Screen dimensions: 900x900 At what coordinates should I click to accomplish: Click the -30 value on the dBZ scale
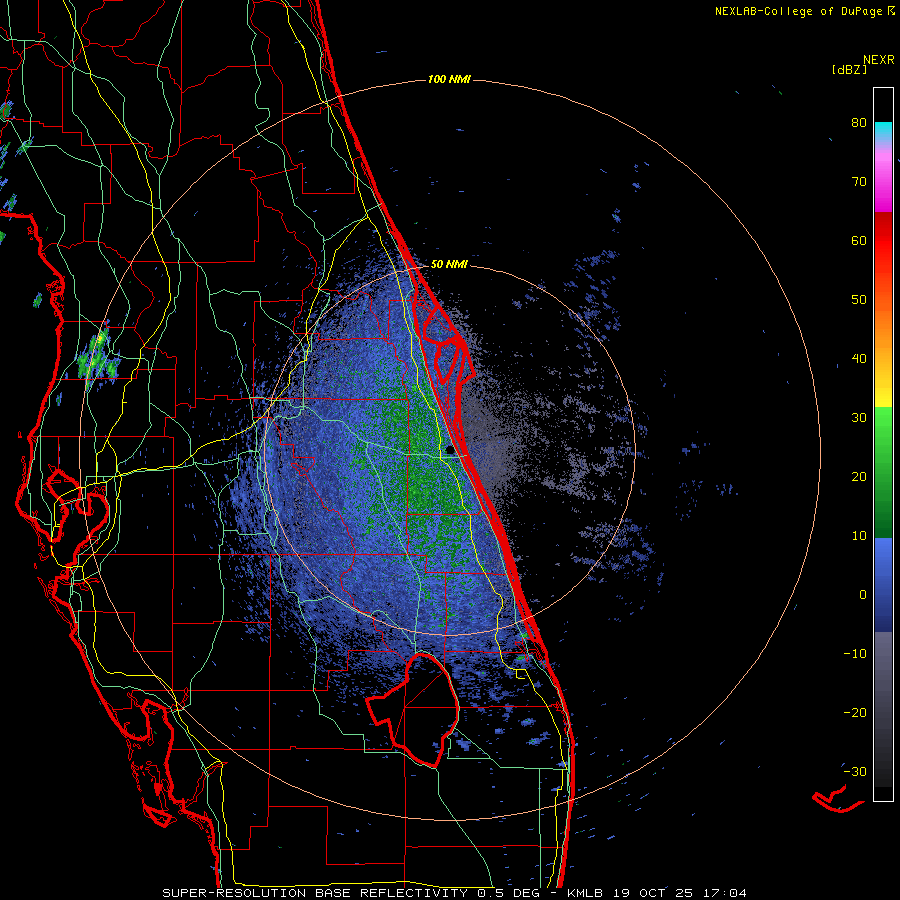coord(855,771)
